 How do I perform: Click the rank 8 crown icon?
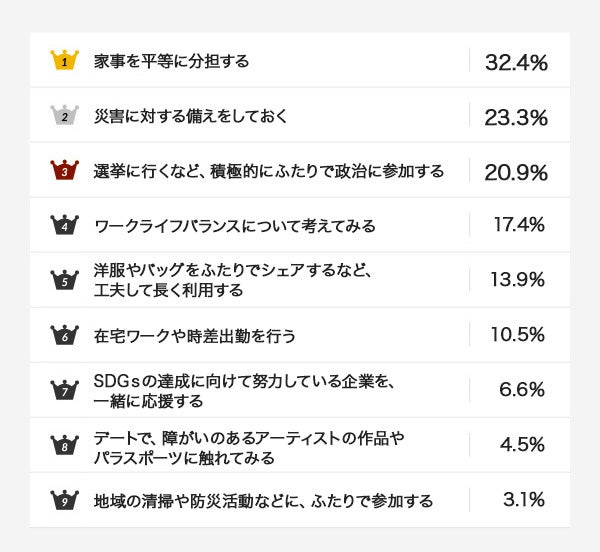tap(64, 445)
